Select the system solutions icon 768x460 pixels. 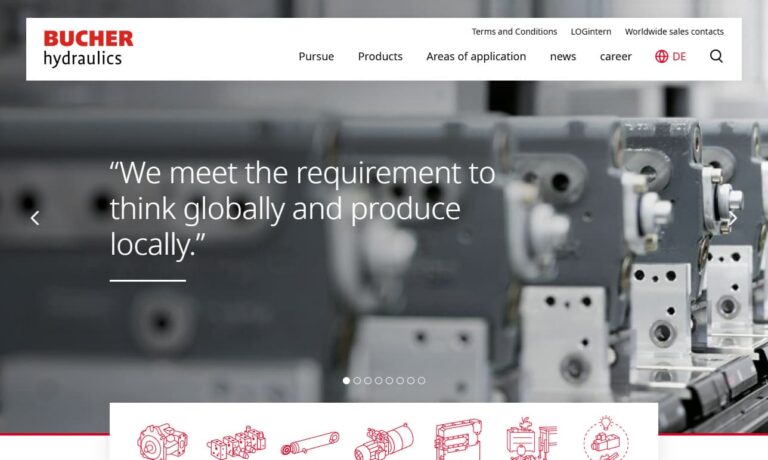531,438
